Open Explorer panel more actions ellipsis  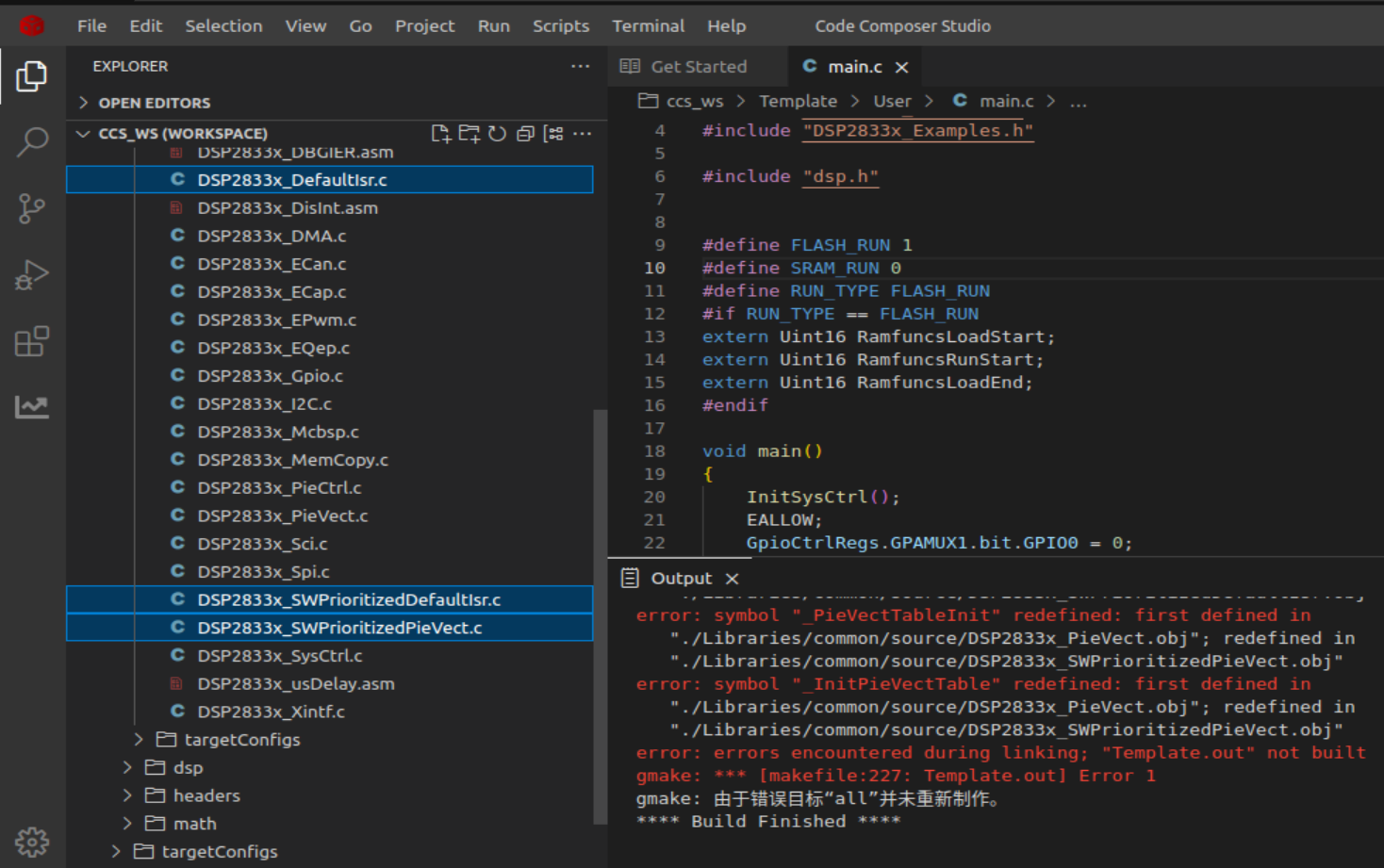[581, 66]
